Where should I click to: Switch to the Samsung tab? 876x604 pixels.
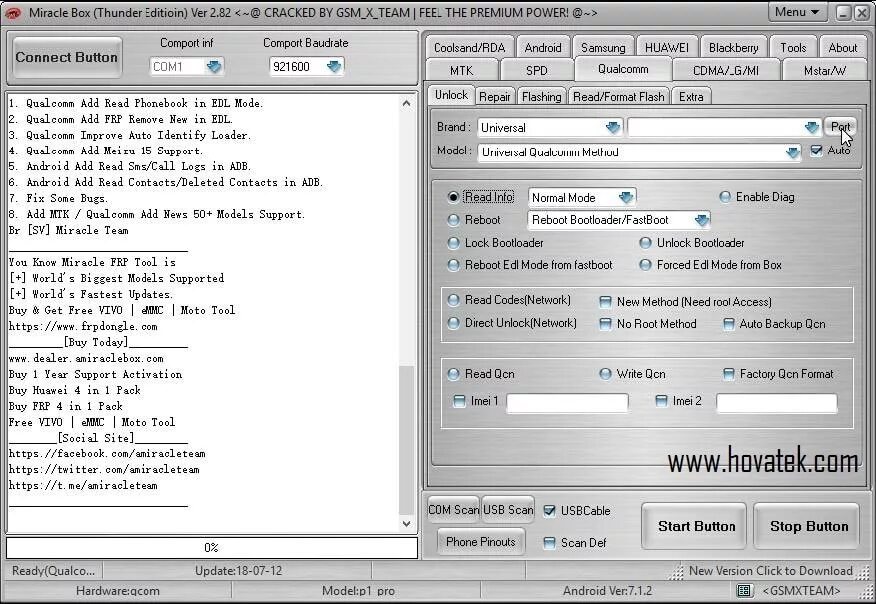pyautogui.click(x=603, y=48)
